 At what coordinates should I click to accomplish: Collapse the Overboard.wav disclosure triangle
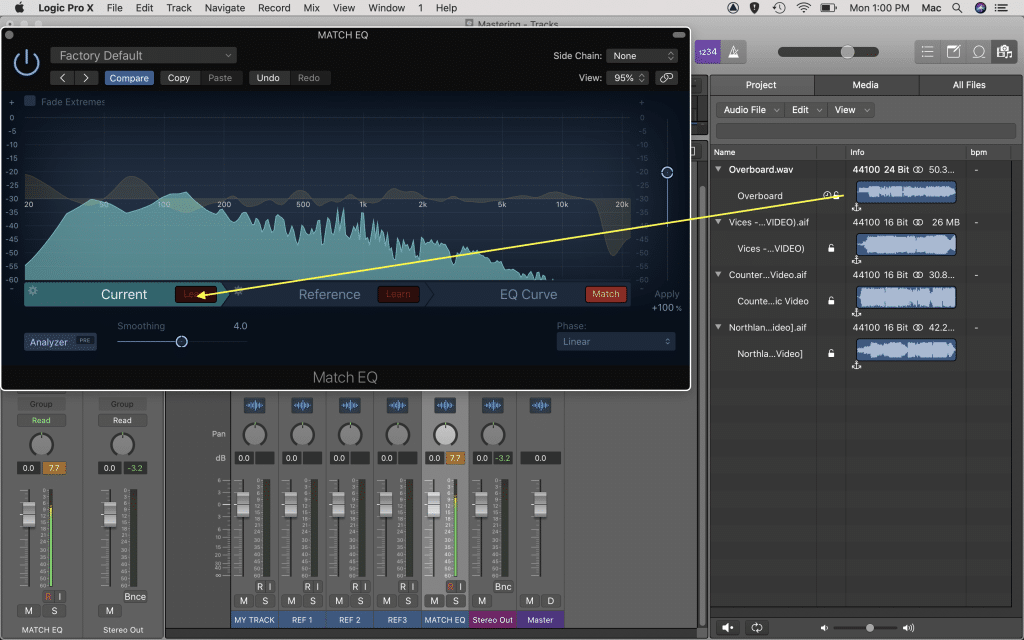717,169
